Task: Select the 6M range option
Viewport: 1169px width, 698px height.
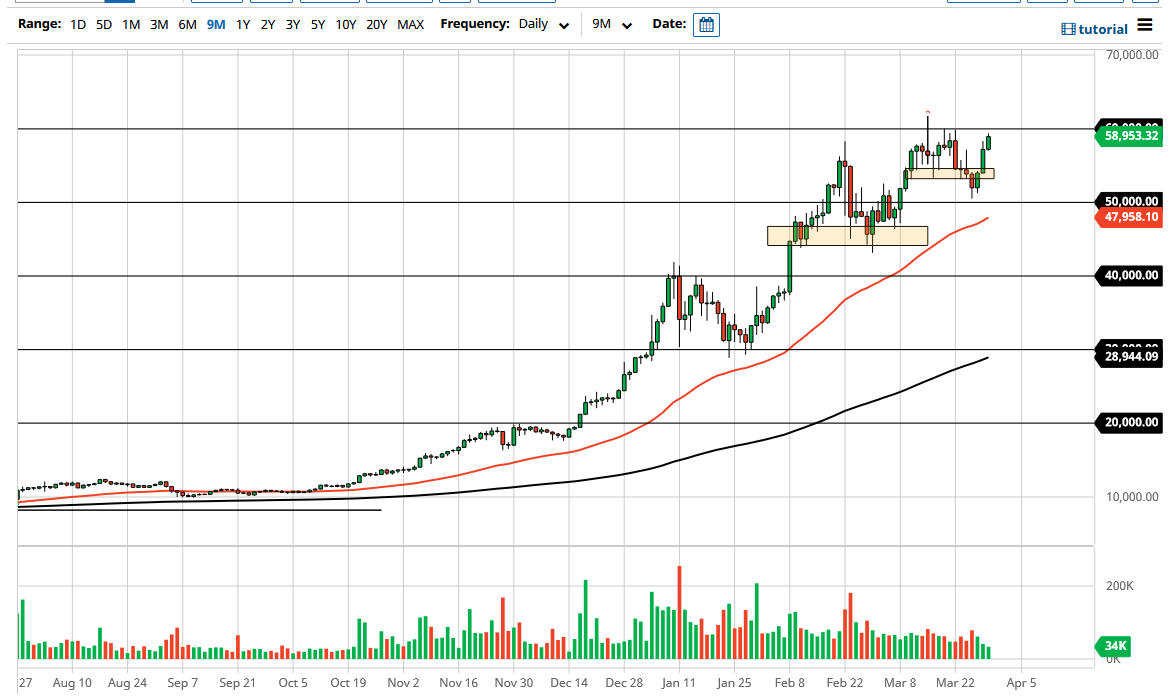Action: pyautogui.click(x=185, y=24)
